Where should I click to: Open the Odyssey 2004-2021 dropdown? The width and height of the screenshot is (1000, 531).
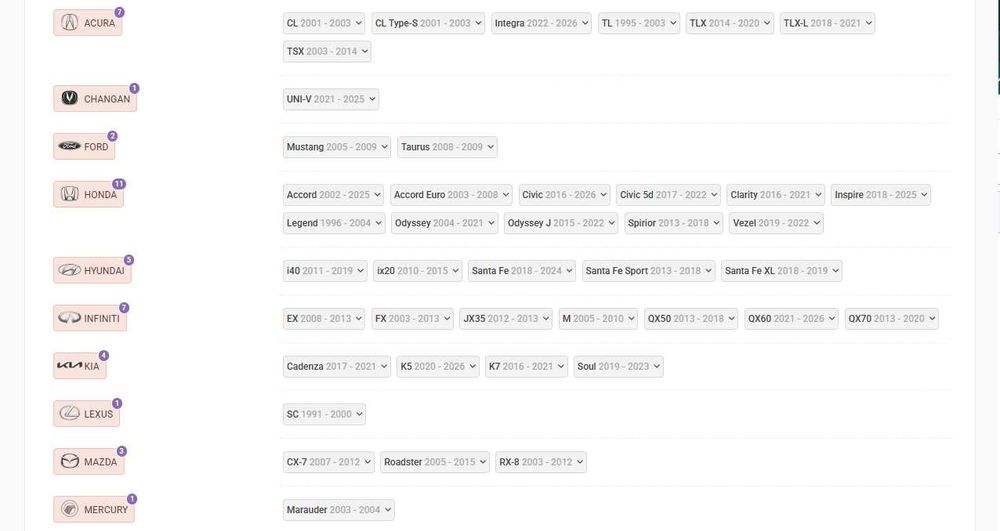445,223
